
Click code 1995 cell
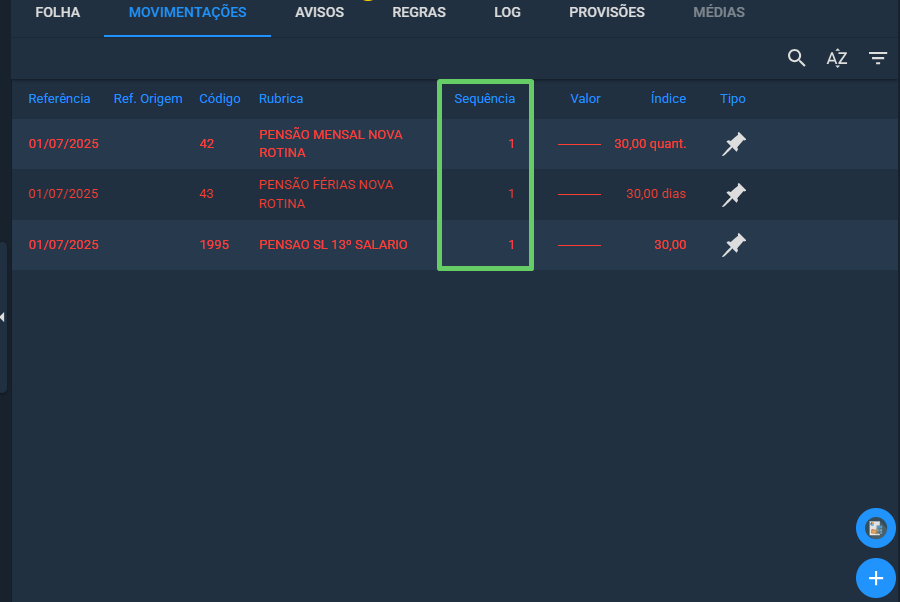[214, 244]
